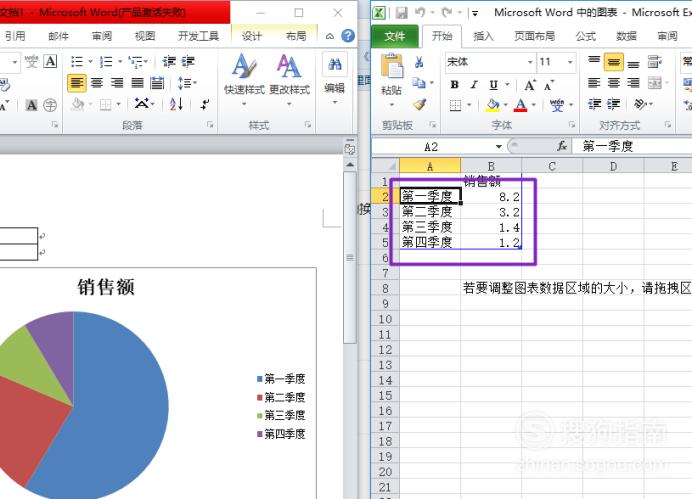This screenshot has height=499, width=692.
Task: Click decrease font size icon in Excel
Action: pos(549,85)
